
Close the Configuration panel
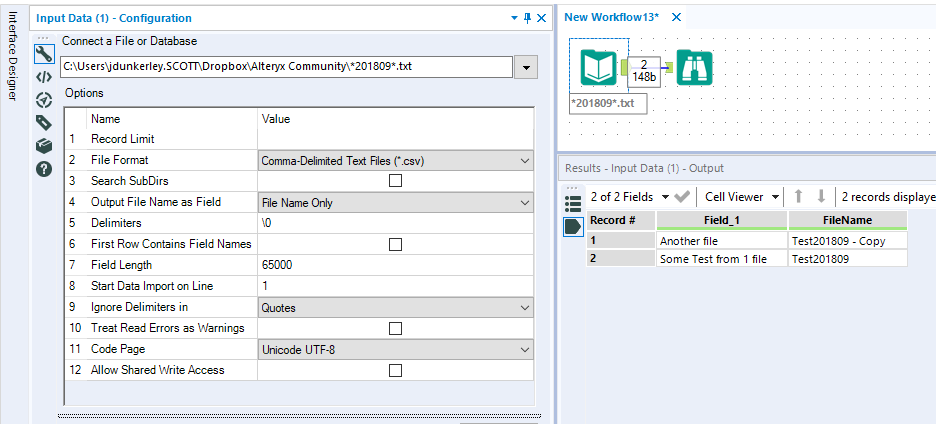coord(541,18)
